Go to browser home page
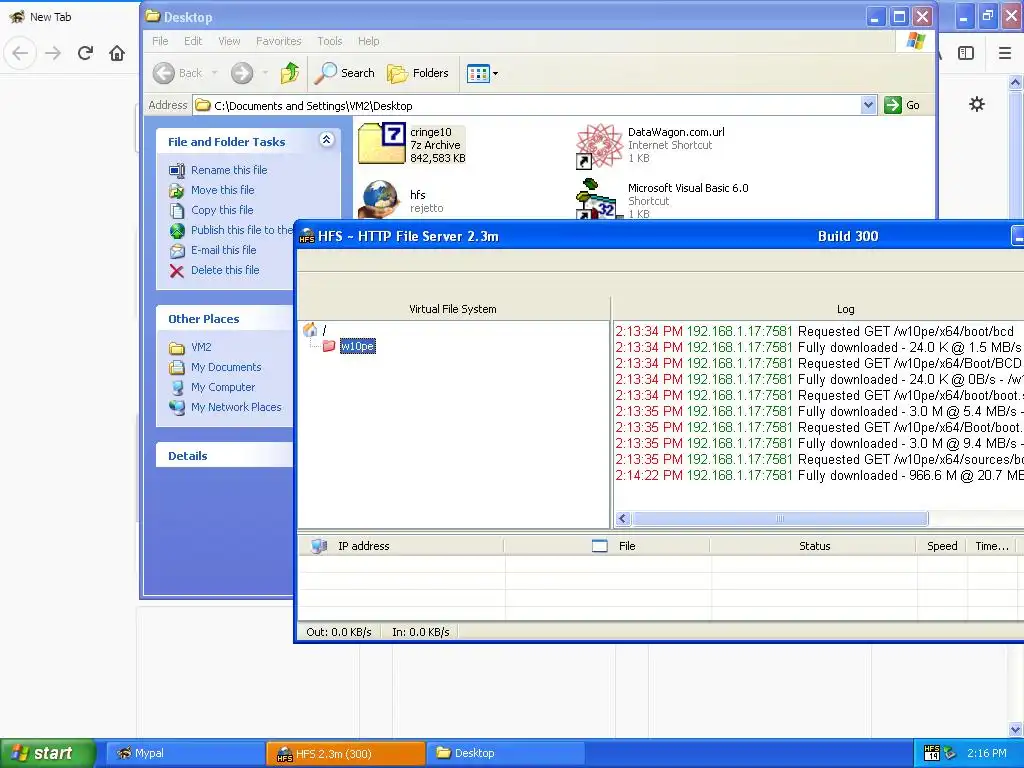The image size is (1024, 768). 117,53
